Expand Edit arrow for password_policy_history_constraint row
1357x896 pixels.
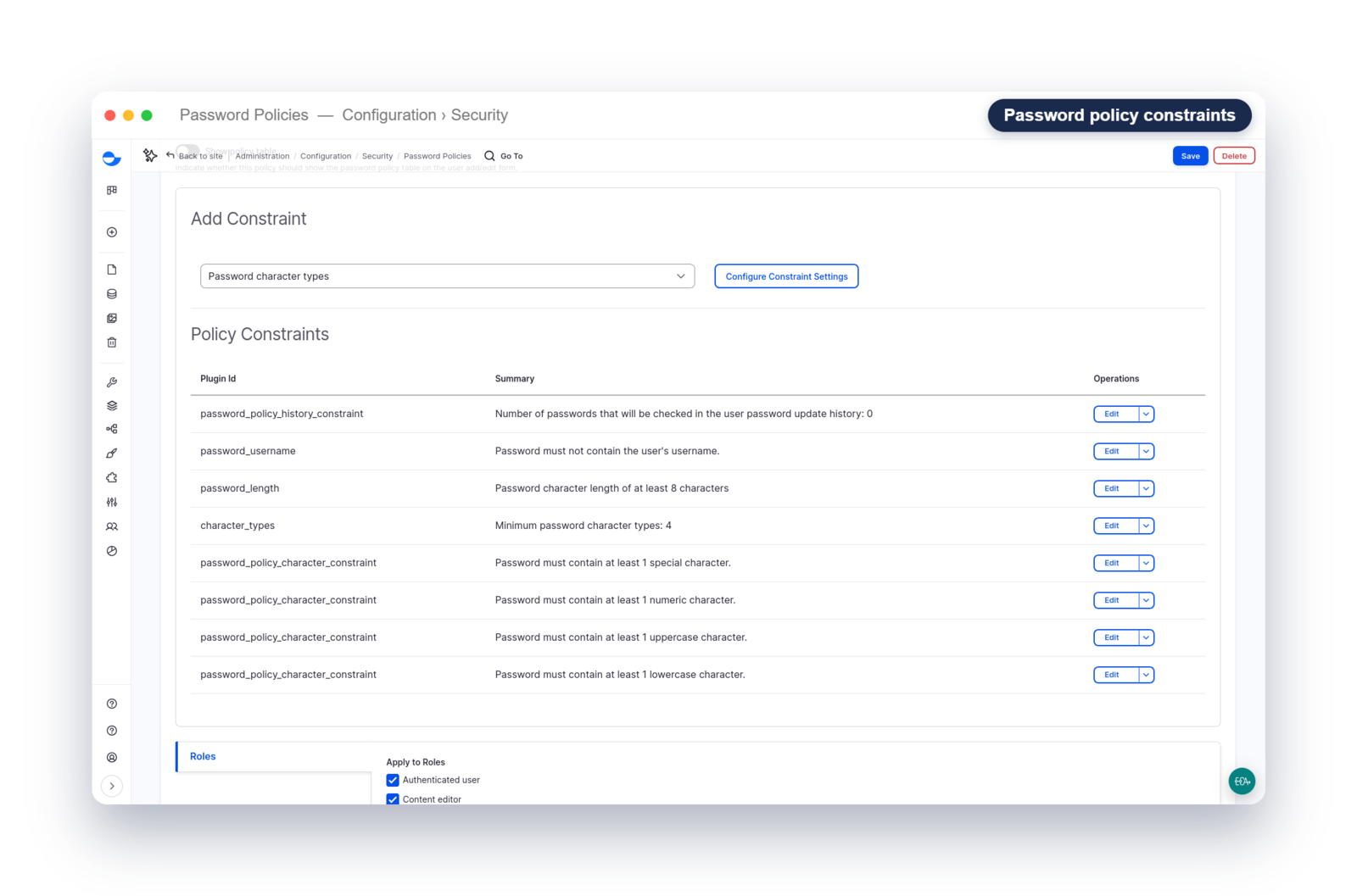[1146, 414]
